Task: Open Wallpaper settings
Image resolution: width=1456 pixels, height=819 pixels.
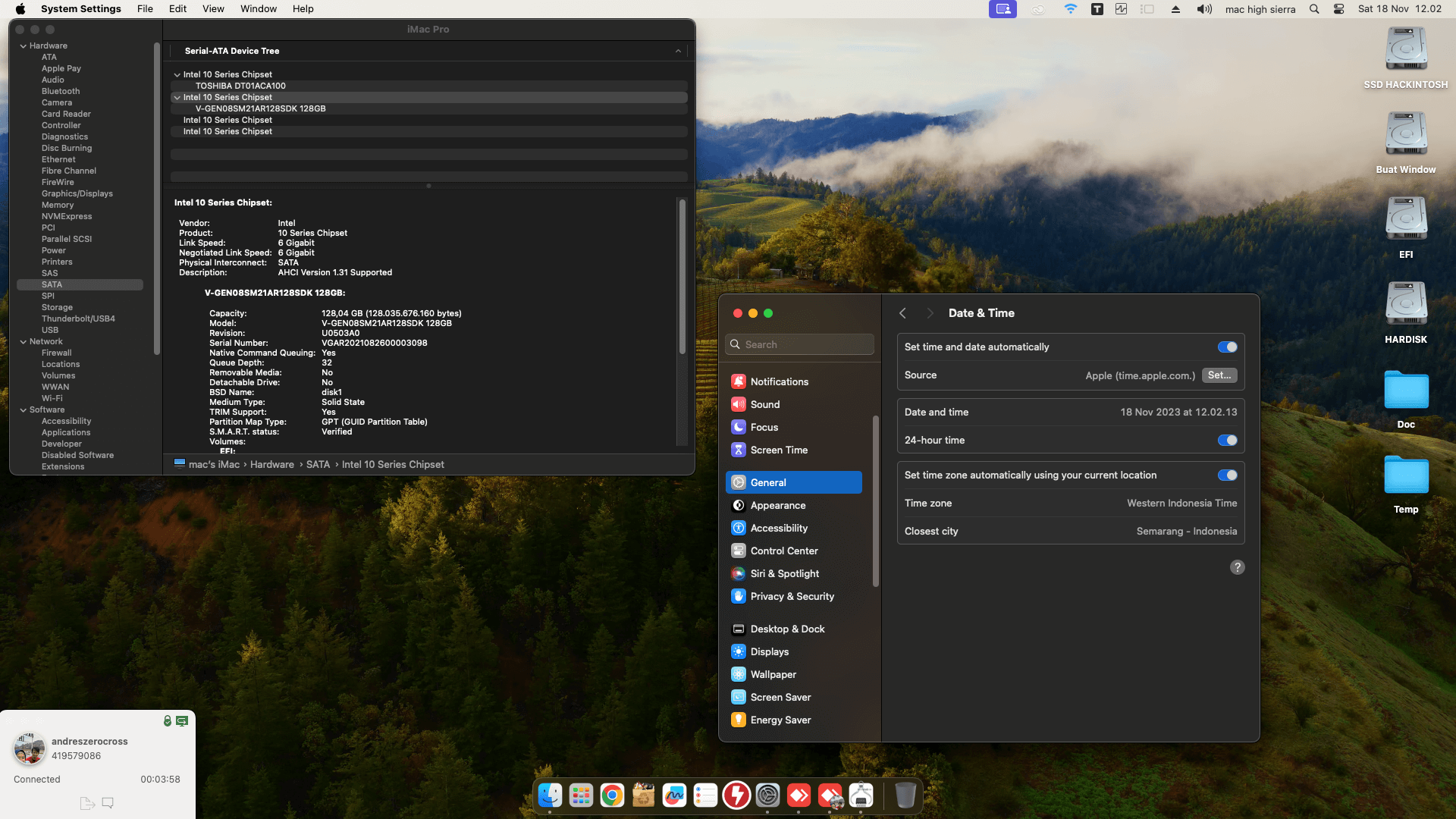Action: point(794,675)
